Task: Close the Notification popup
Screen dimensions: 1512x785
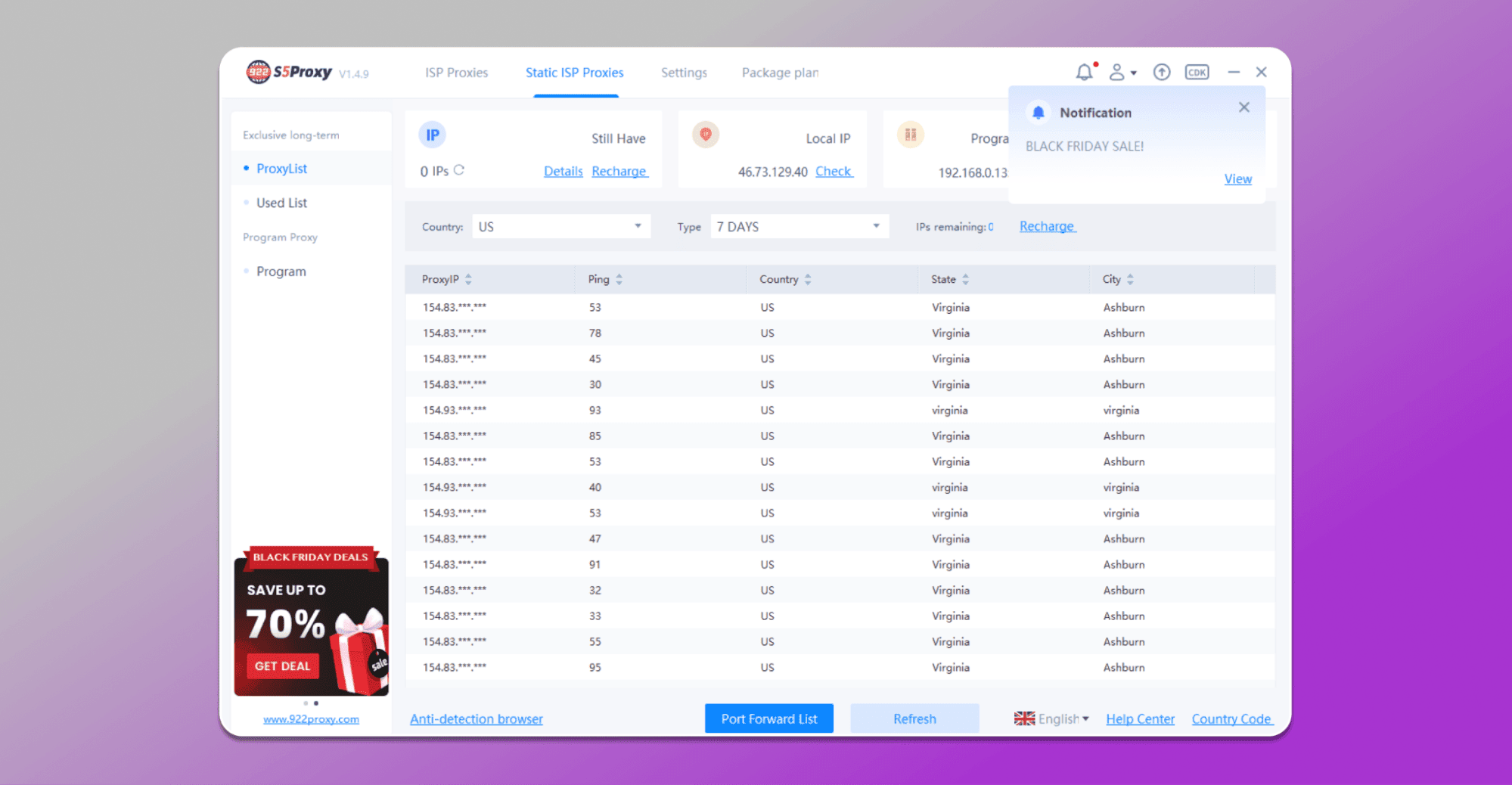Action: coord(1243,107)
